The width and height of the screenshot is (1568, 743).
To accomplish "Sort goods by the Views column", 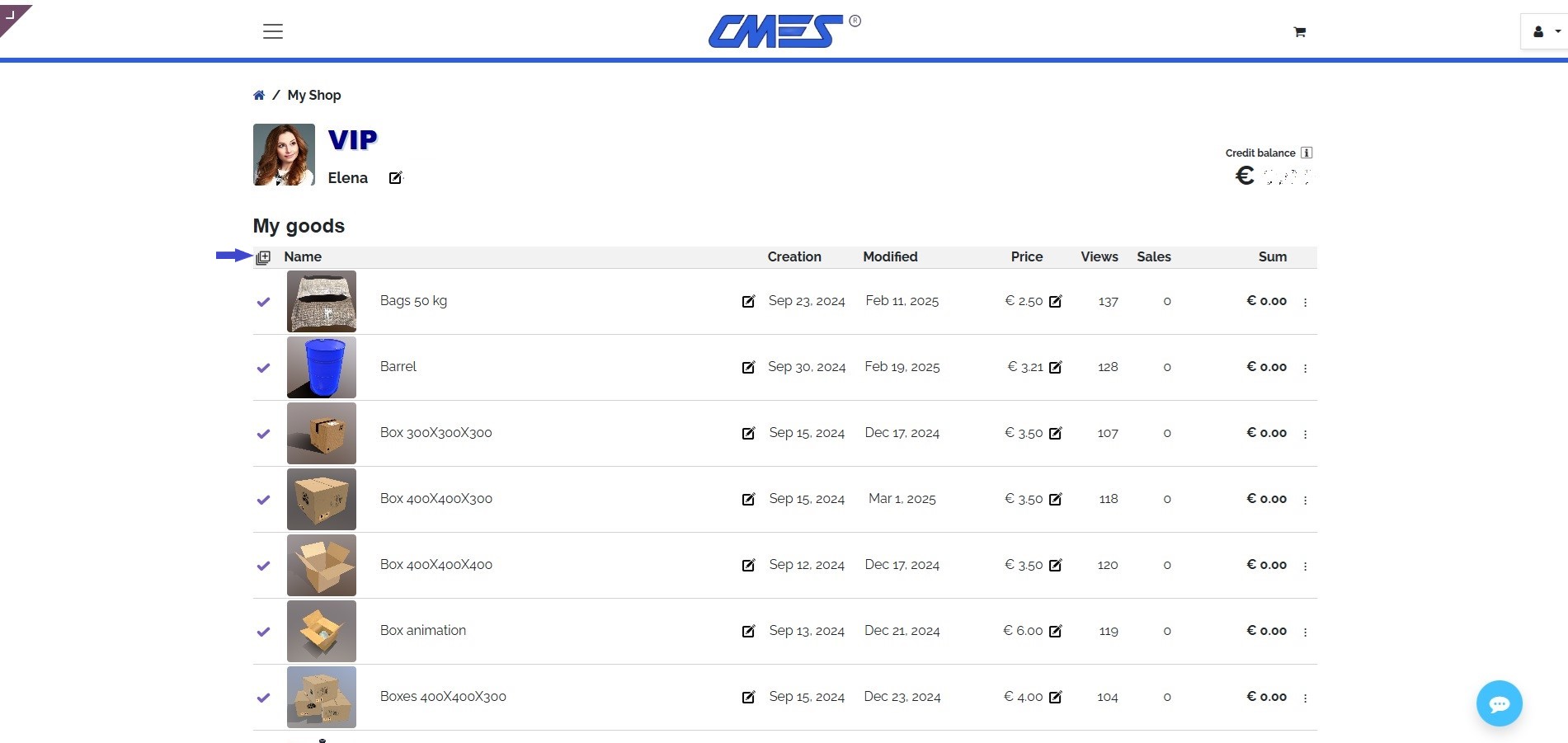I will pyautogui.click(x=1099, y=257).
